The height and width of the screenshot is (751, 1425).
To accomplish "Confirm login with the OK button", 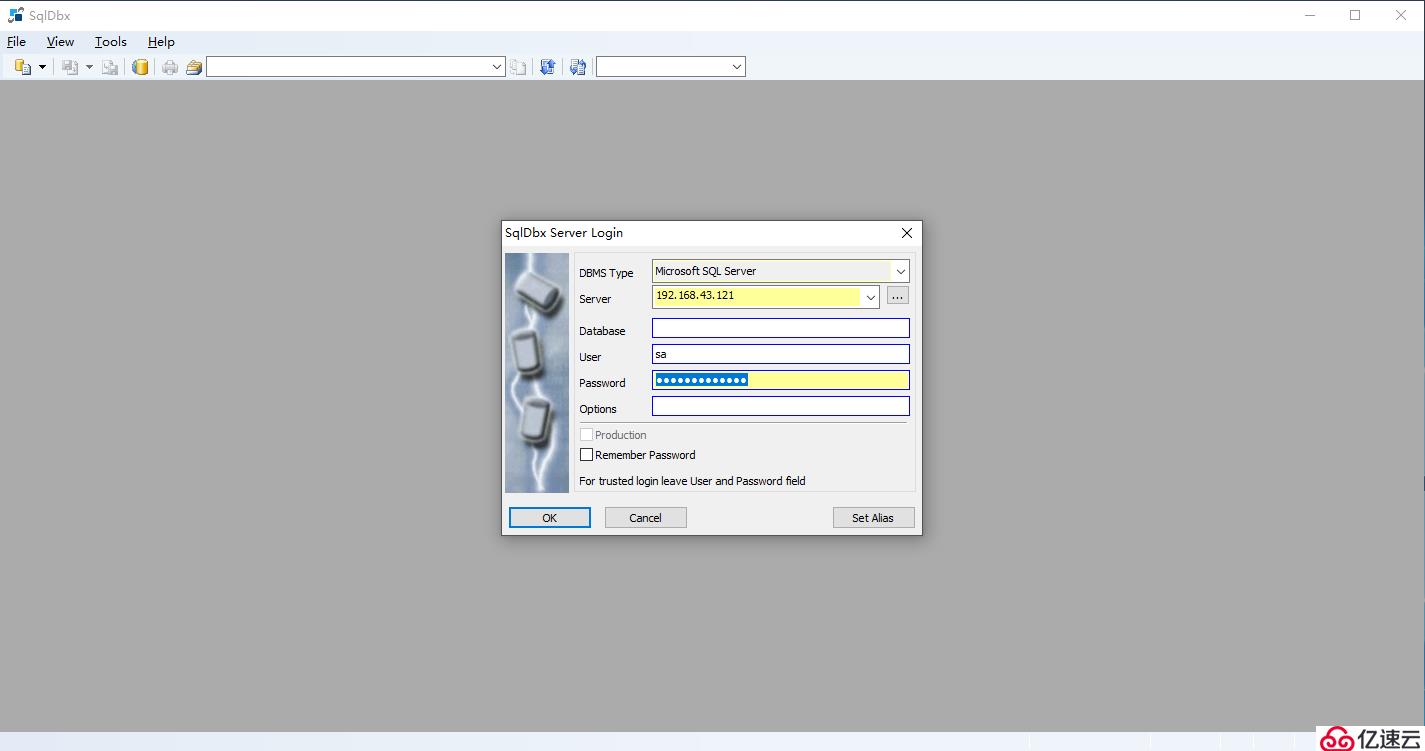I will pyautogui.click(x=550, y=518).
